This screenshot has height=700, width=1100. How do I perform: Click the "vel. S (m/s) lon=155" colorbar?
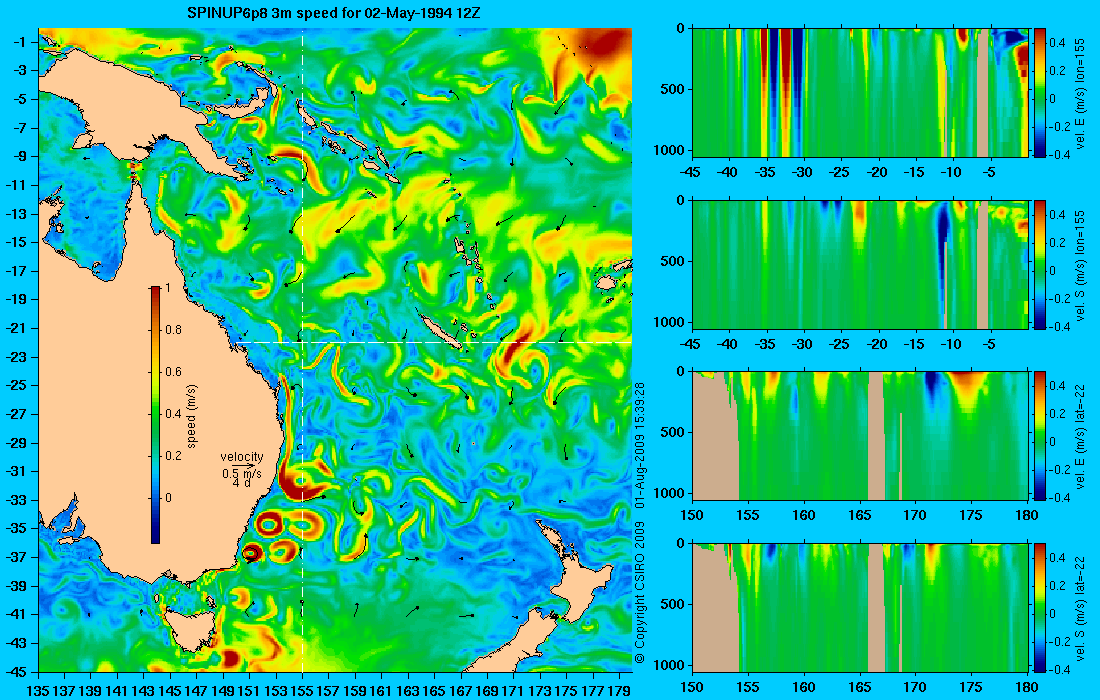coord(1040,264)
